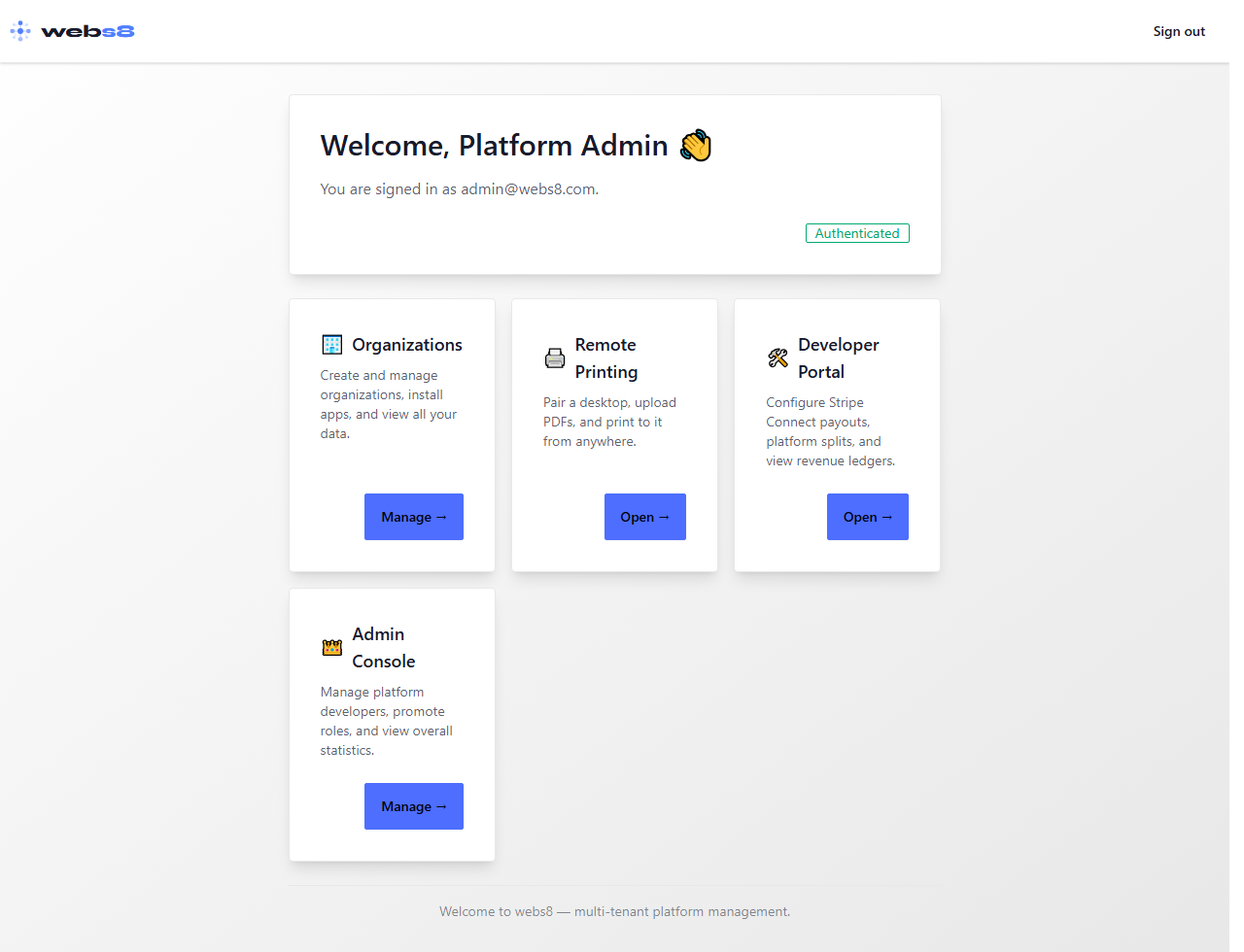
Task: Select the Admin Console card title
Action: pyautogui.click(x=384, y=648)
